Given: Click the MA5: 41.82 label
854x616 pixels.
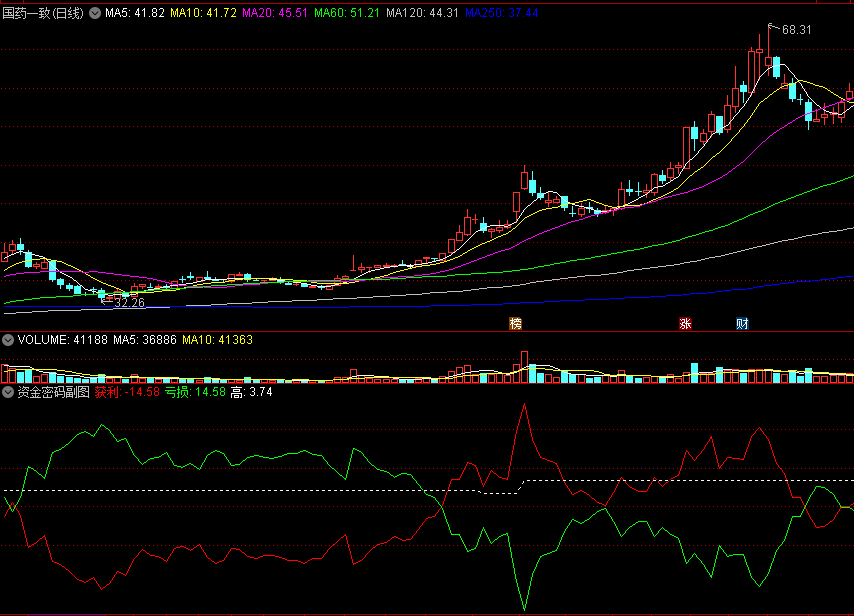Looking at the screenshot, I should pyautogui.click(x=135, y=13).
